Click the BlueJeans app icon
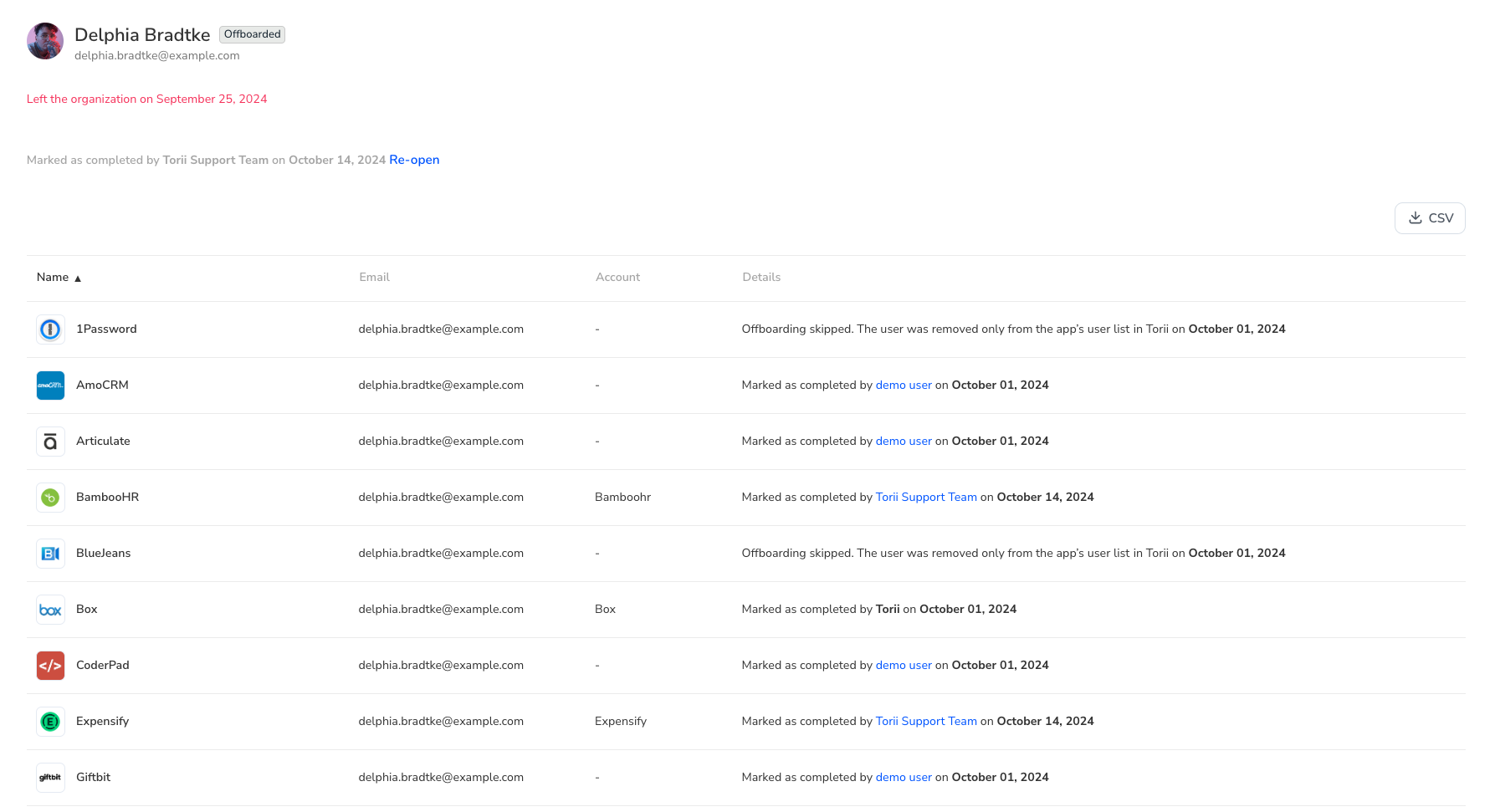The height and width of the screenshot is (812, 1495). [x=50, y=554]
